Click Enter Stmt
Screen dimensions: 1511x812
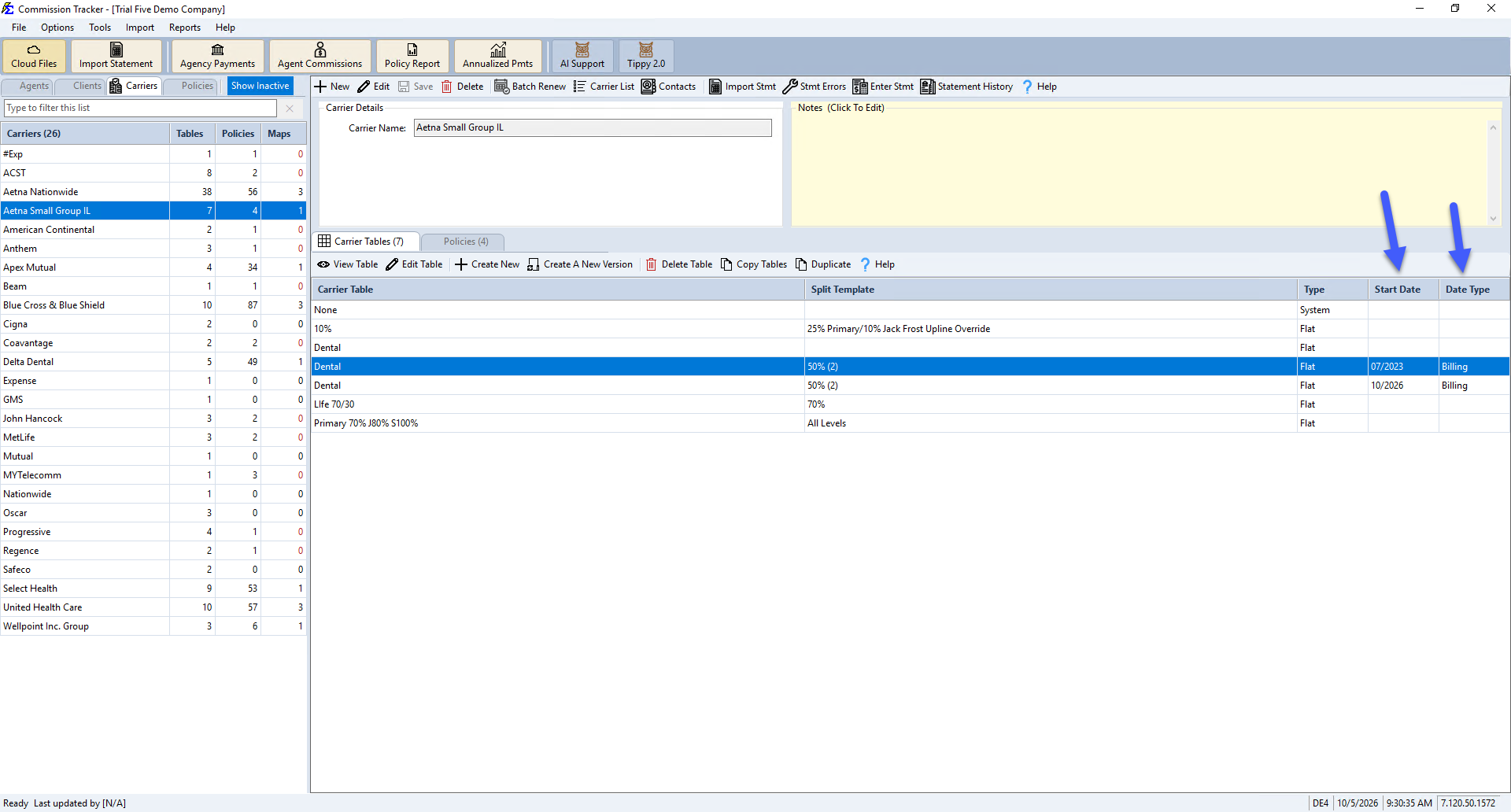pyautogui.click(x=883, y=87)
